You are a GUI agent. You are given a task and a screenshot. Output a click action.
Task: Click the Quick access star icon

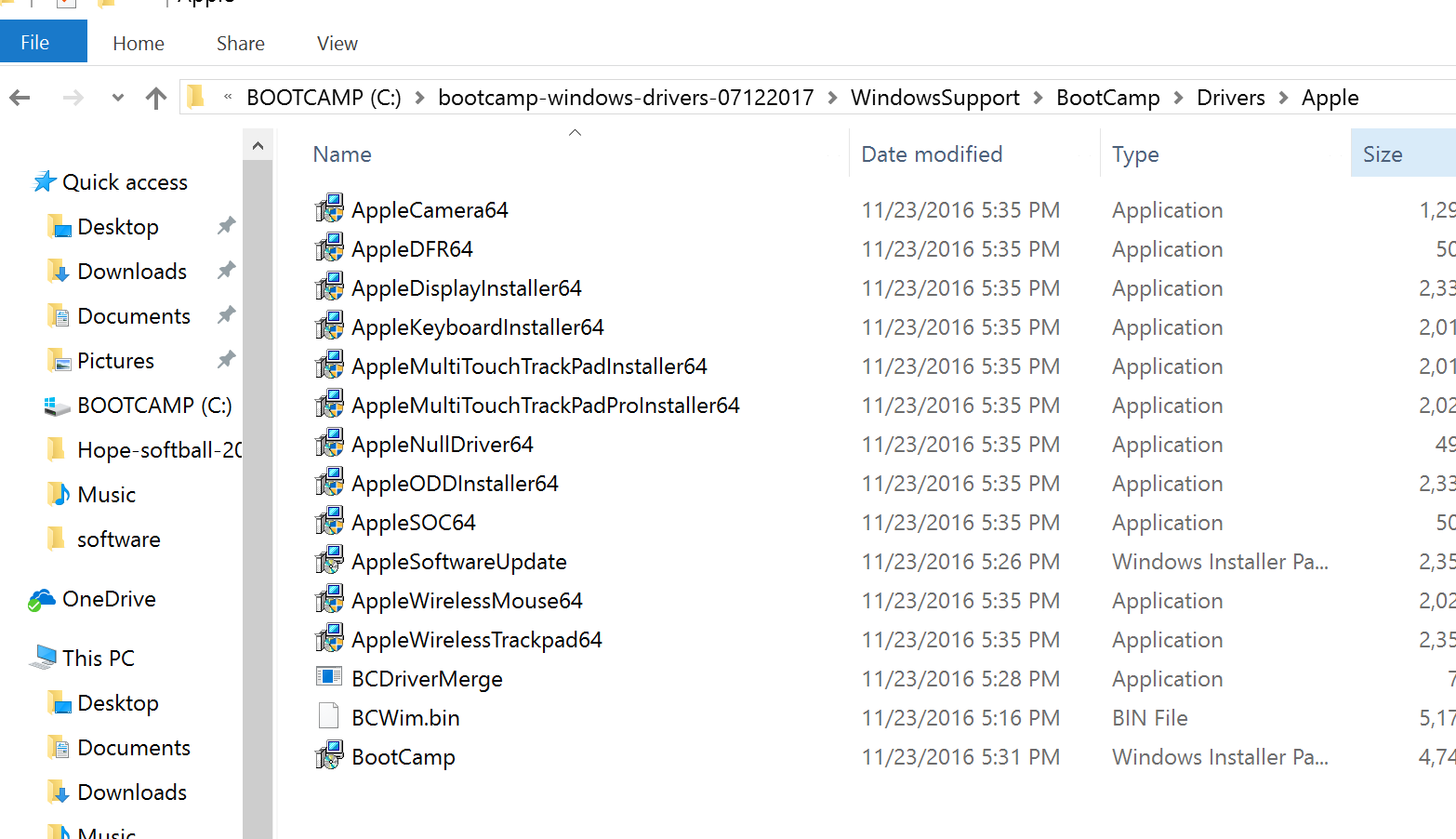45,181
